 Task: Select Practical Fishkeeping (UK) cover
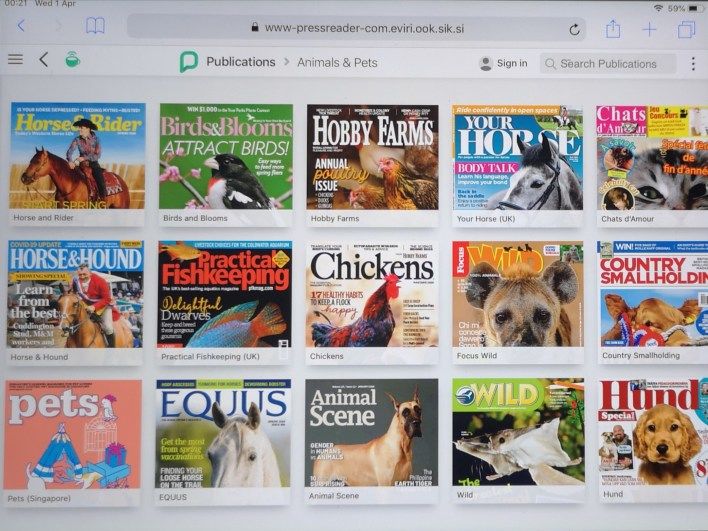[x=224, y=294]
